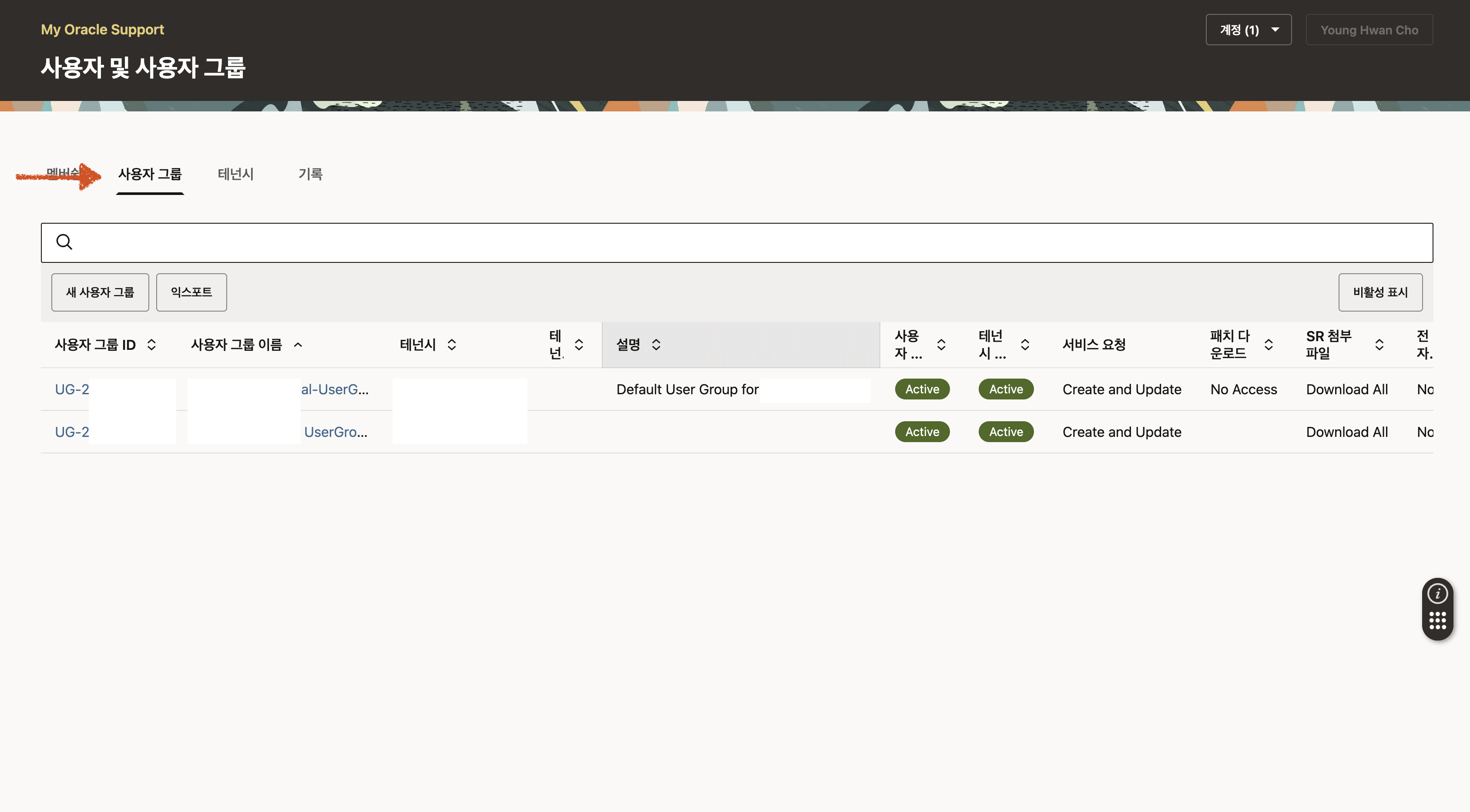Click the 익스포트 button
This screenshot has height=812, width=1470.
(191, 292)
